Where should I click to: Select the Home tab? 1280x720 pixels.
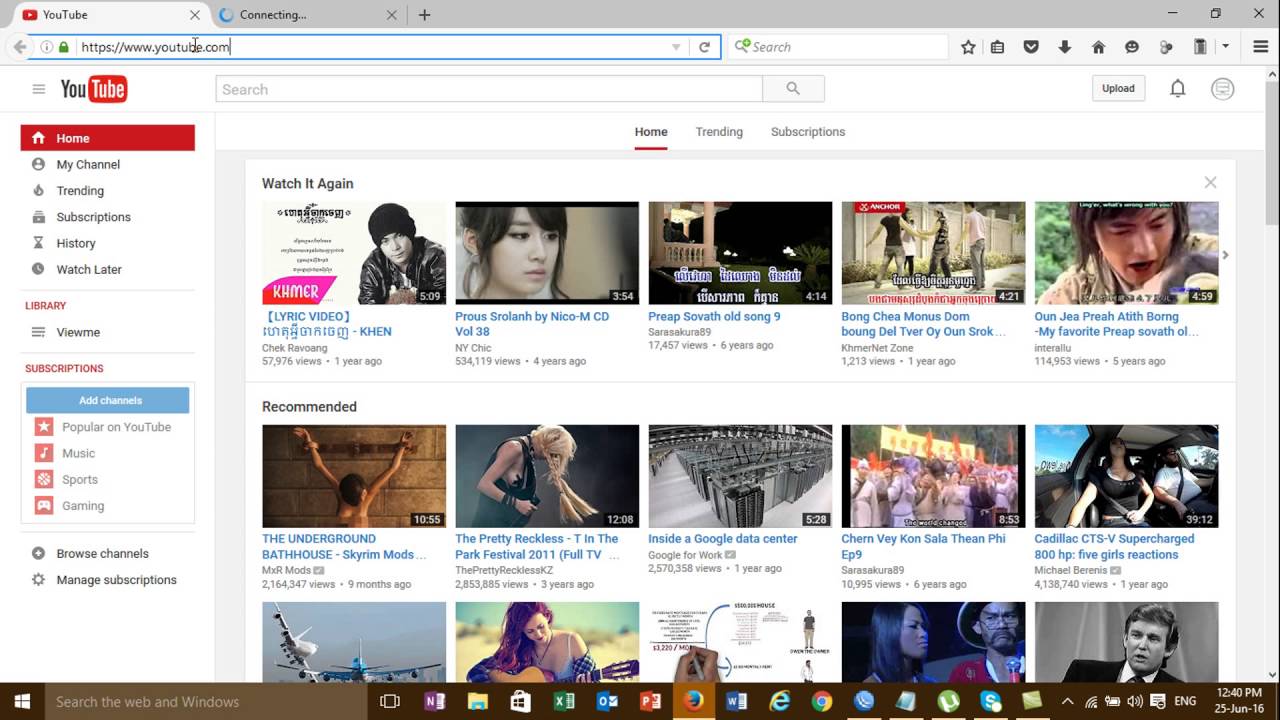tap(651, 131)
